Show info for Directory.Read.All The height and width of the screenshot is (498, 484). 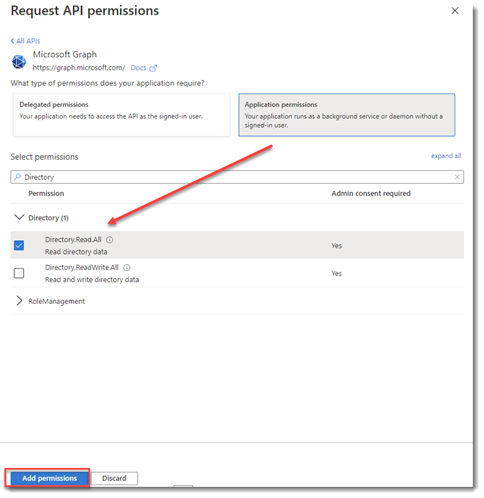coord(109,240)
